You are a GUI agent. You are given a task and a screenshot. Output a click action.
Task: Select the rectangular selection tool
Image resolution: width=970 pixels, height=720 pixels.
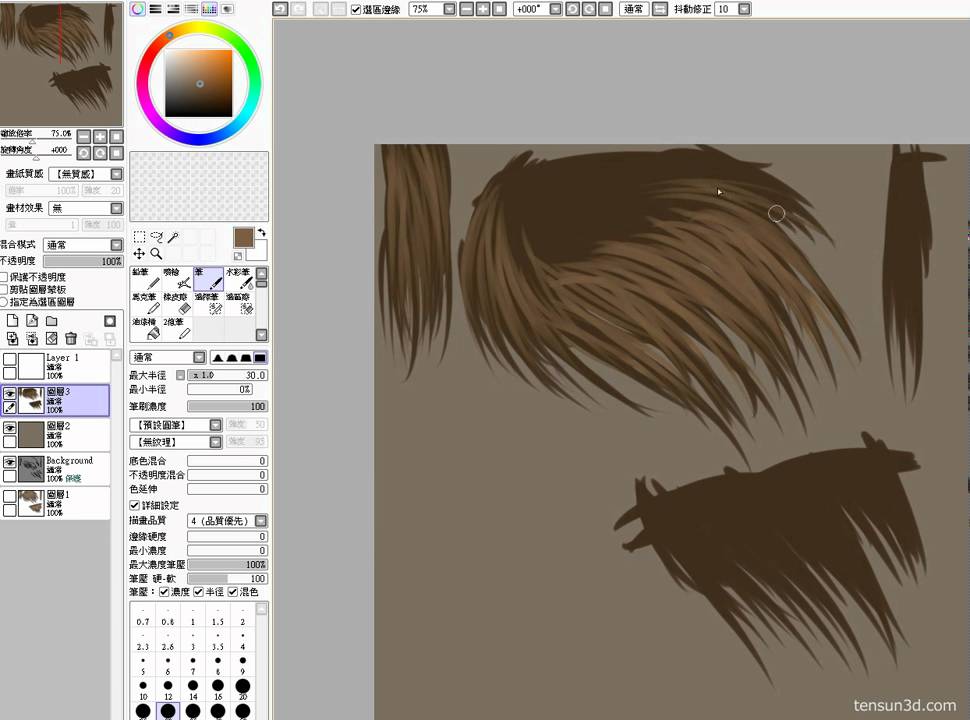[x=139, y=237]
